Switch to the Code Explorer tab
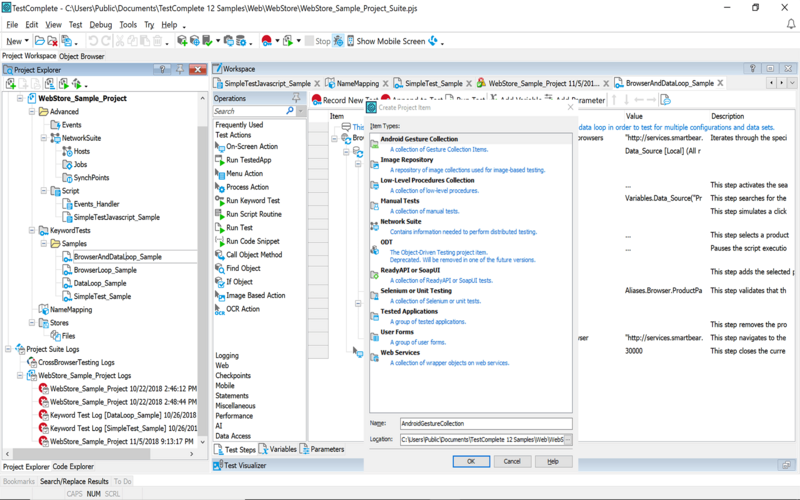The width and height of the screenshot is (800, 500). [73, 466]
